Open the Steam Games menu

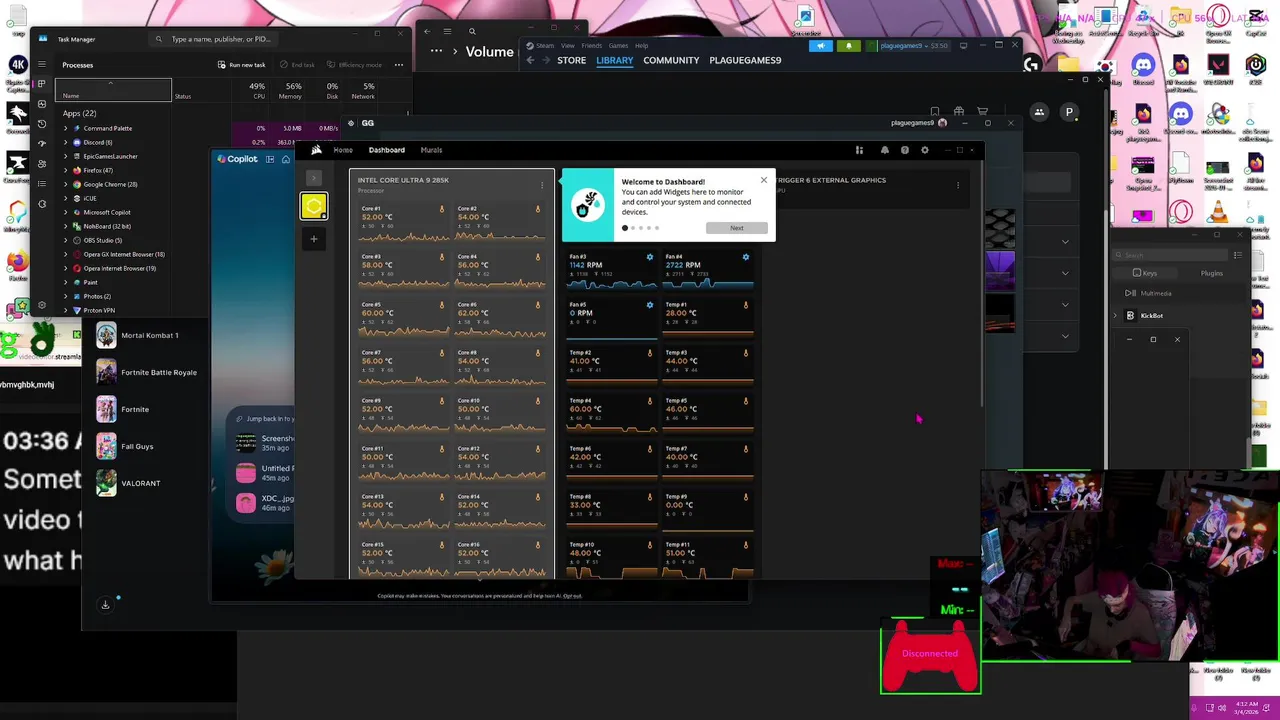pos(618,45)
